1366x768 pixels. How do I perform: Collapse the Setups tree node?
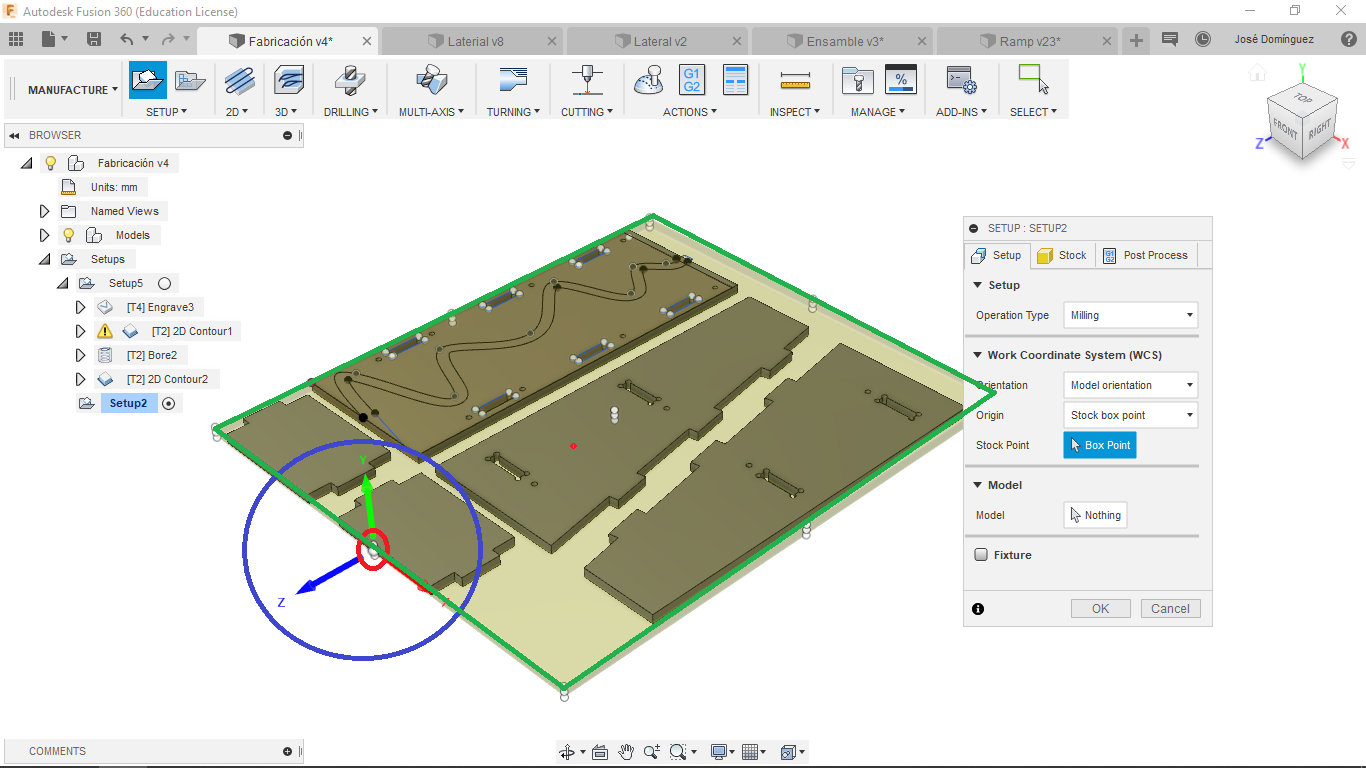click(44, 259)
